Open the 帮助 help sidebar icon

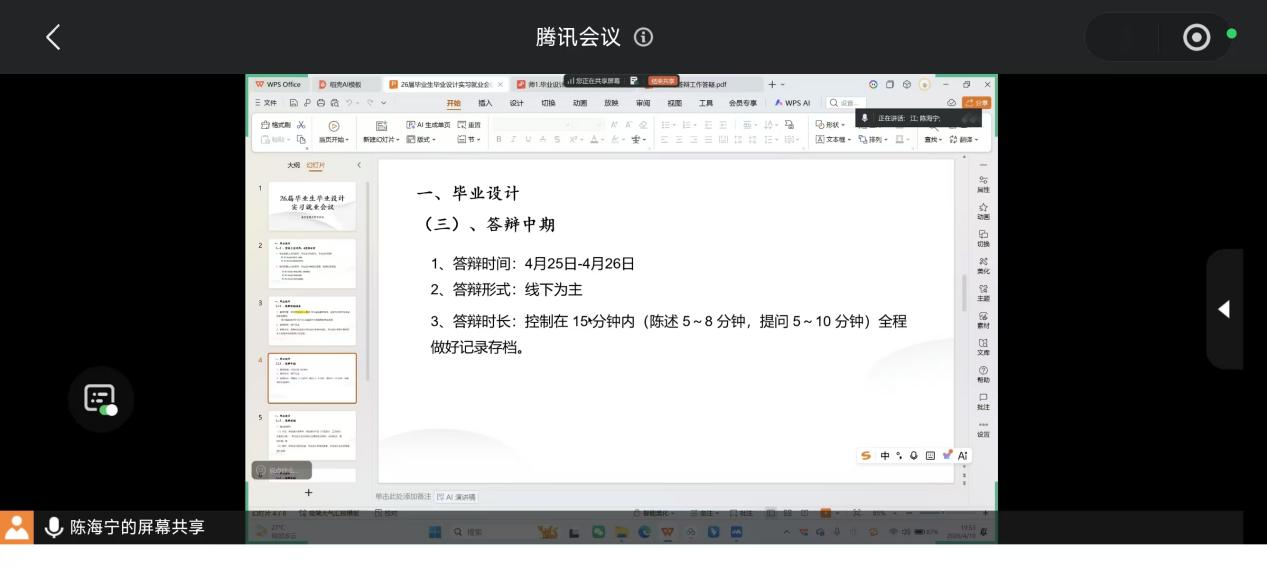(x=983, y=374)
